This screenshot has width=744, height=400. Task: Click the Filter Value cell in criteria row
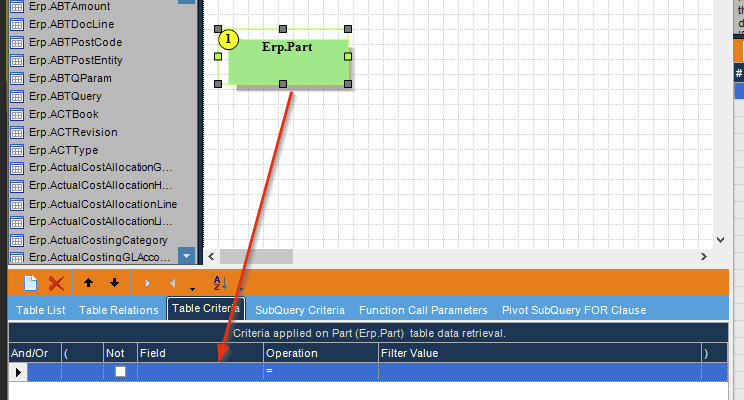click(x=539, y=372)
